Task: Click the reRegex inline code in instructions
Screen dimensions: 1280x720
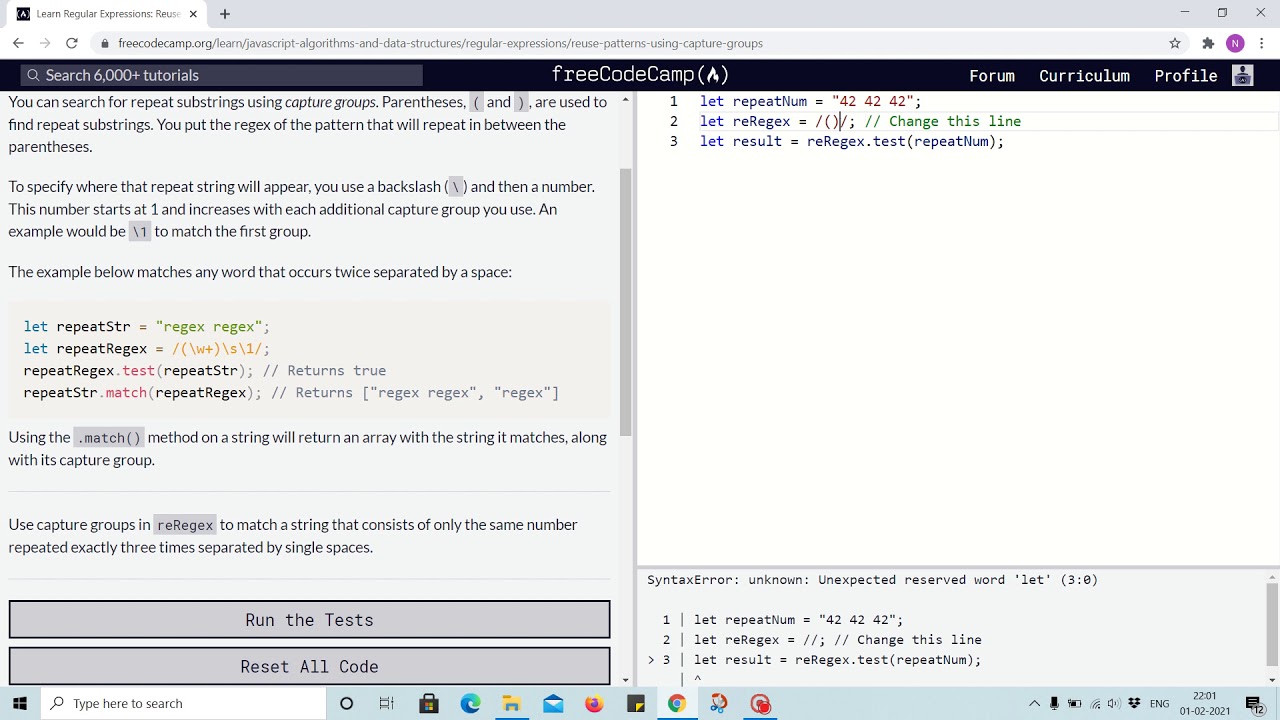Action: tap(185, 525)
